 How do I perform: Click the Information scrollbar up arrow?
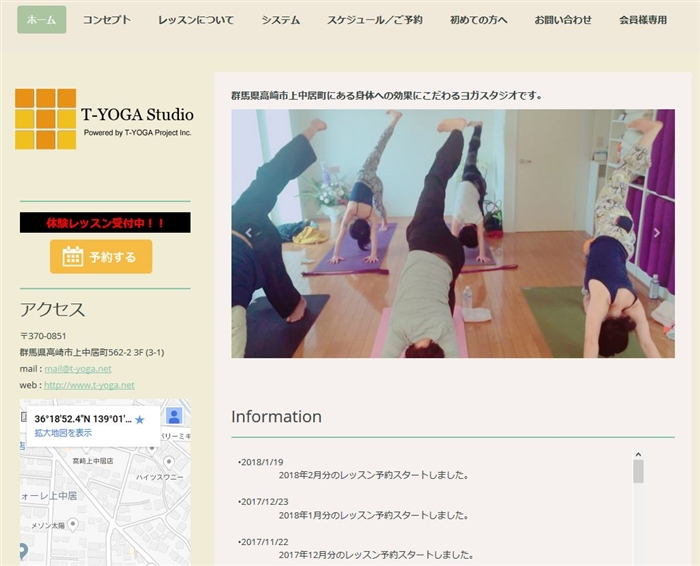click(638, 454)
